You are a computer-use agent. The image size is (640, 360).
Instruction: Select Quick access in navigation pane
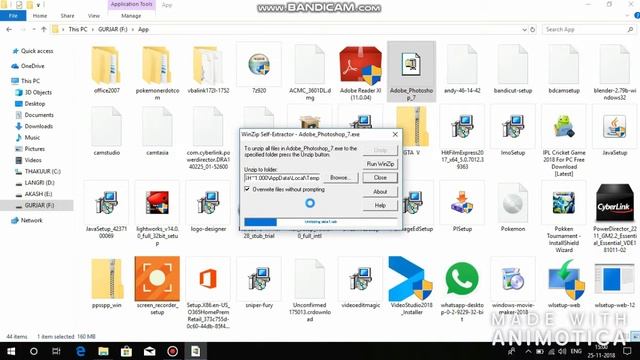pyautogui.click(x=33, y=51)
